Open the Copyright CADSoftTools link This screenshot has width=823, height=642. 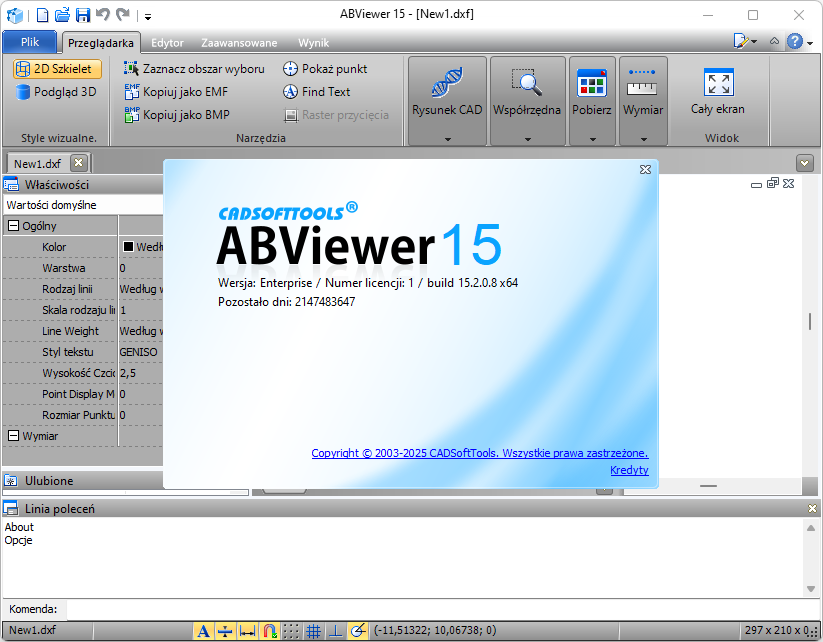tap(480, 453)
